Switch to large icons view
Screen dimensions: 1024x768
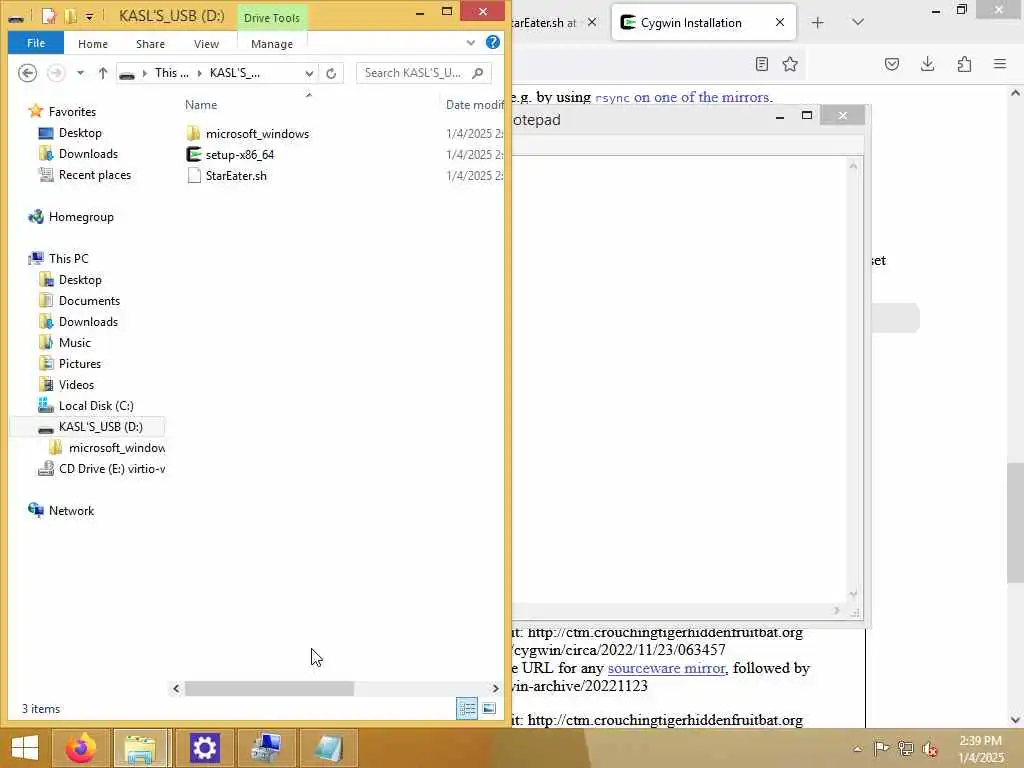tap(489, 709)
